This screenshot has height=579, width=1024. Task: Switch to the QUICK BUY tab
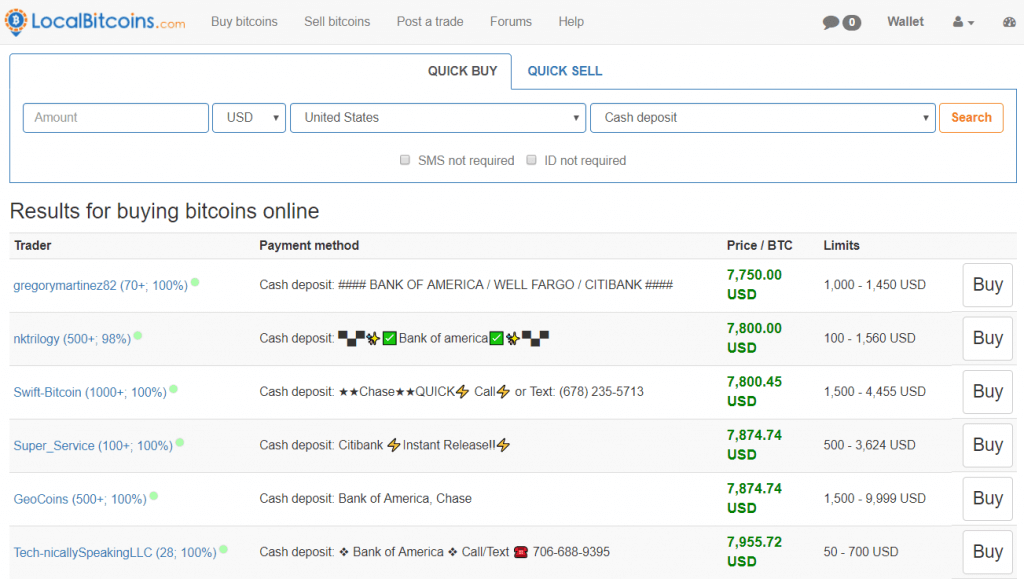pos(462,71)
